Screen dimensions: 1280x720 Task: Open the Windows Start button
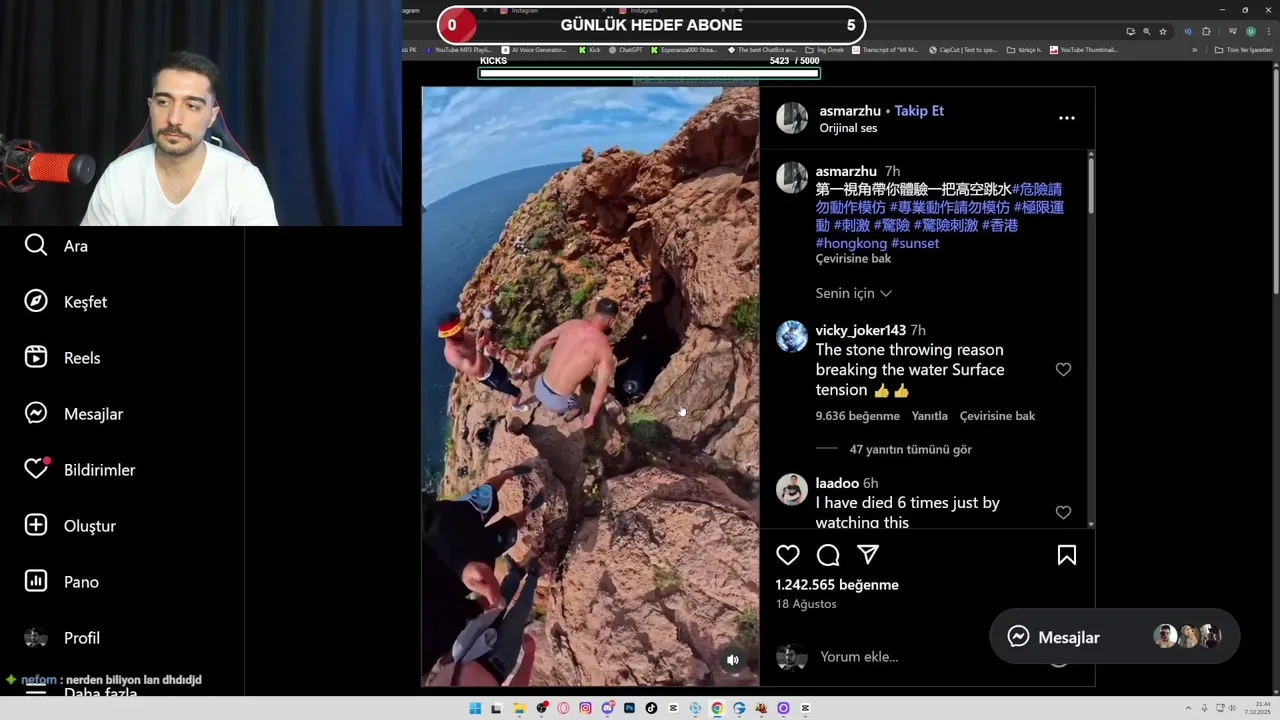pos(475,708)
